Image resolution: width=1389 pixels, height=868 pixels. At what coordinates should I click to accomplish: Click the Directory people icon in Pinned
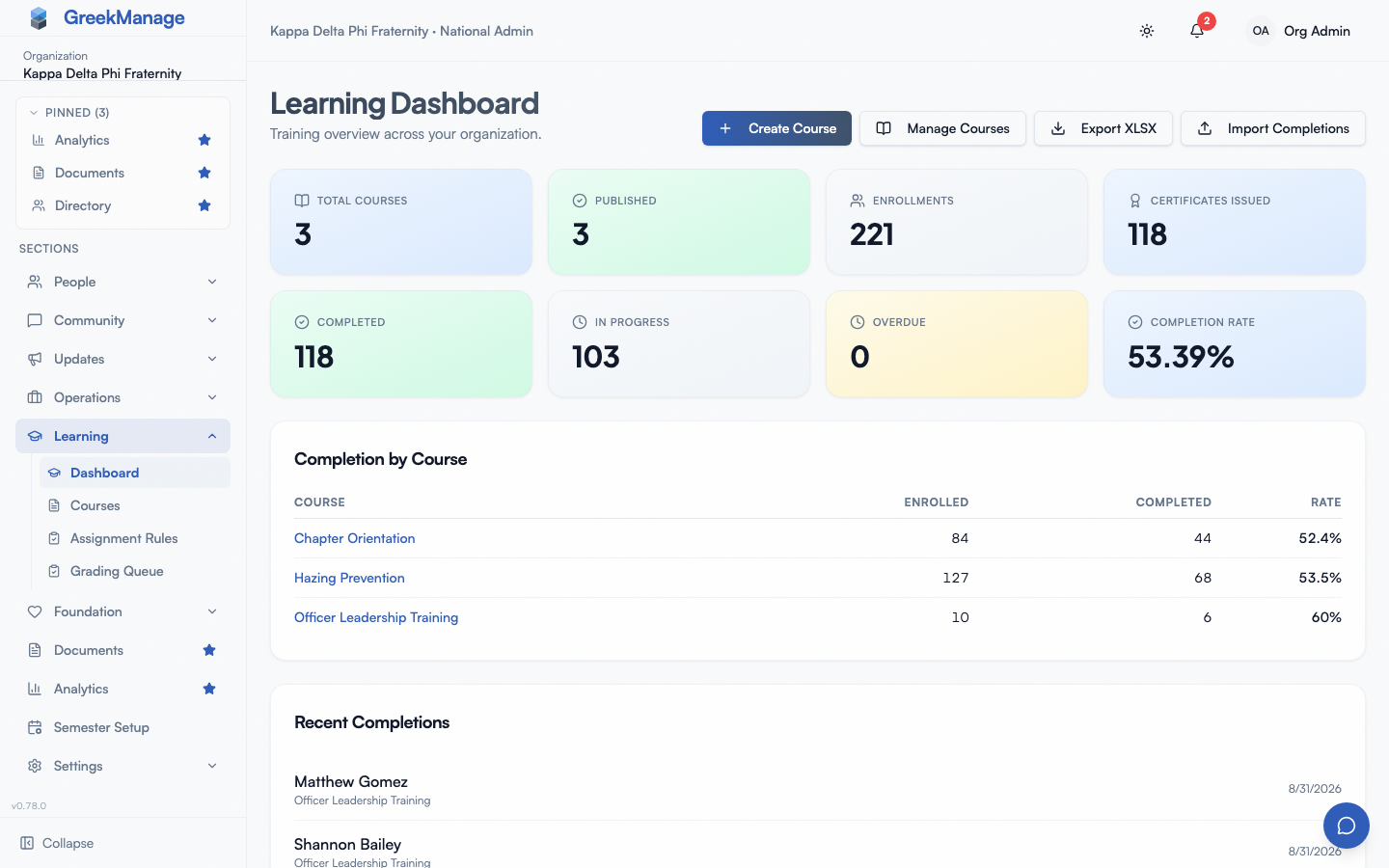coord(39,205)
